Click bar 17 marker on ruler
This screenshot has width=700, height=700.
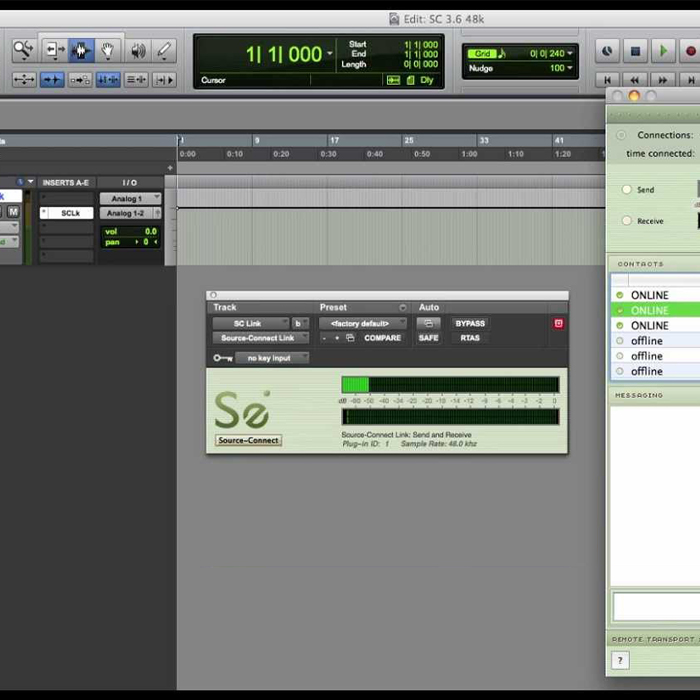click(x=333, y=141)
